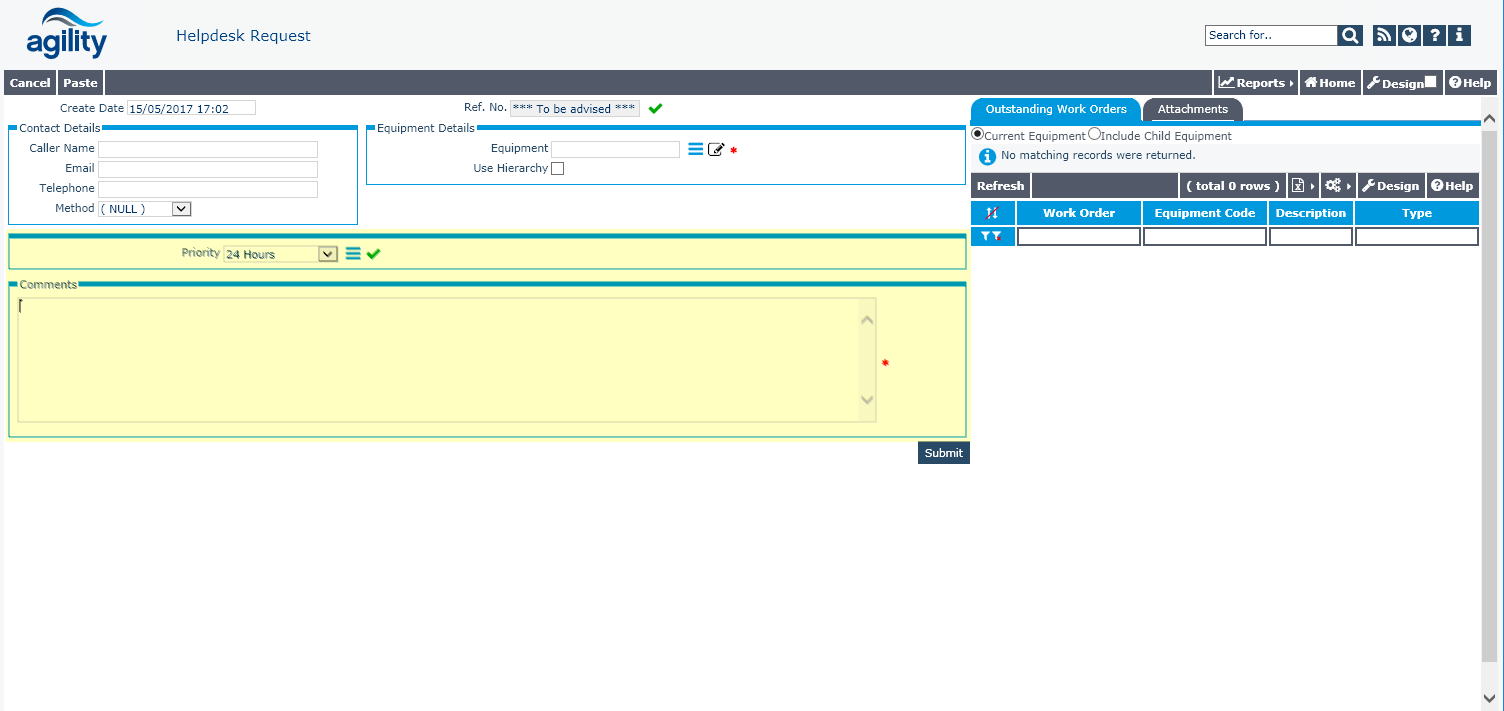The height and width of the screenshot is (711, 1504).
Task: Tick the Use Hierarchy checkbox
Action: (558, 169)
